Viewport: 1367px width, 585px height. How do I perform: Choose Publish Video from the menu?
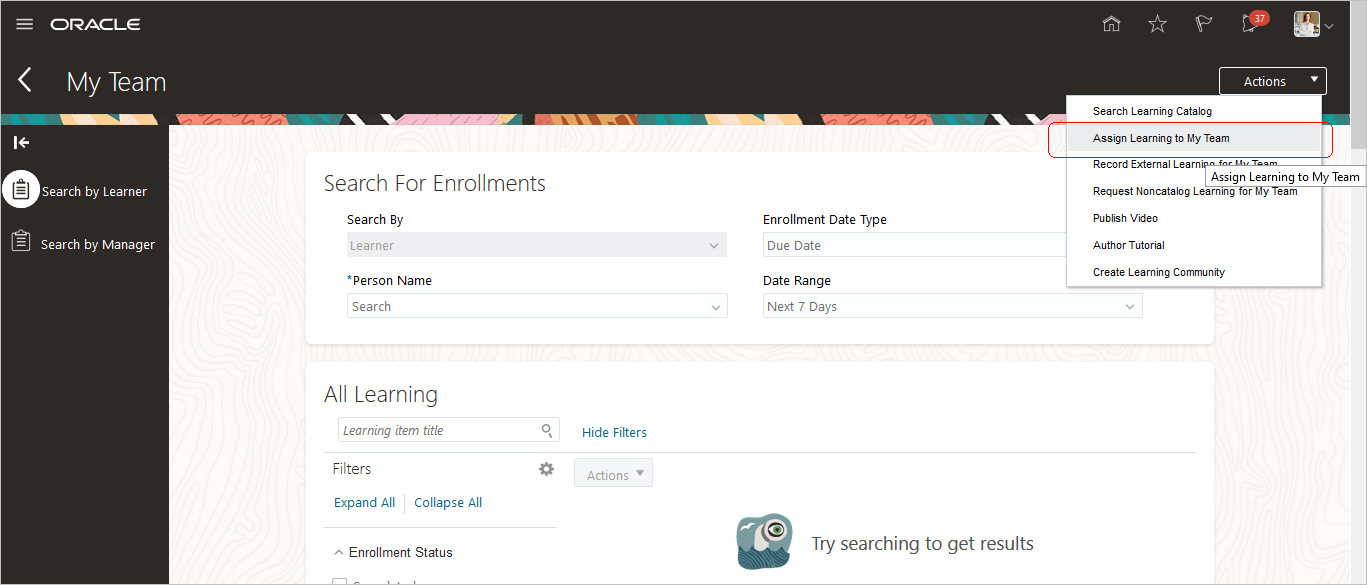[1125, 218]
